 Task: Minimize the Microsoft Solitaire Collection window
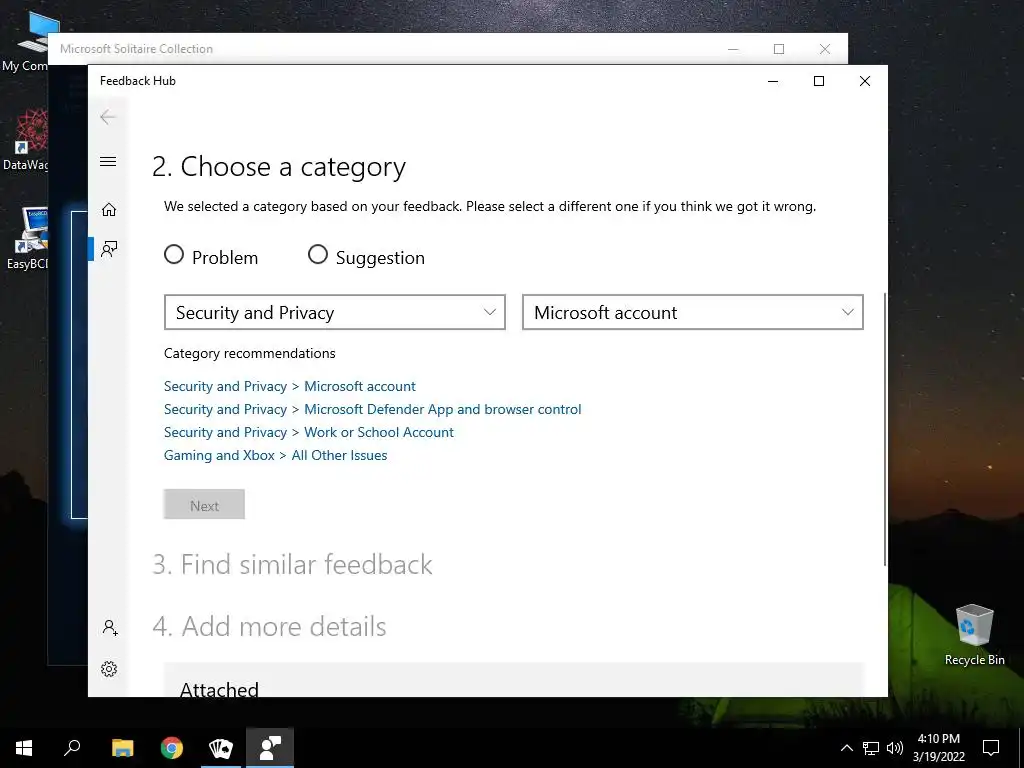[x=733, y=49]
